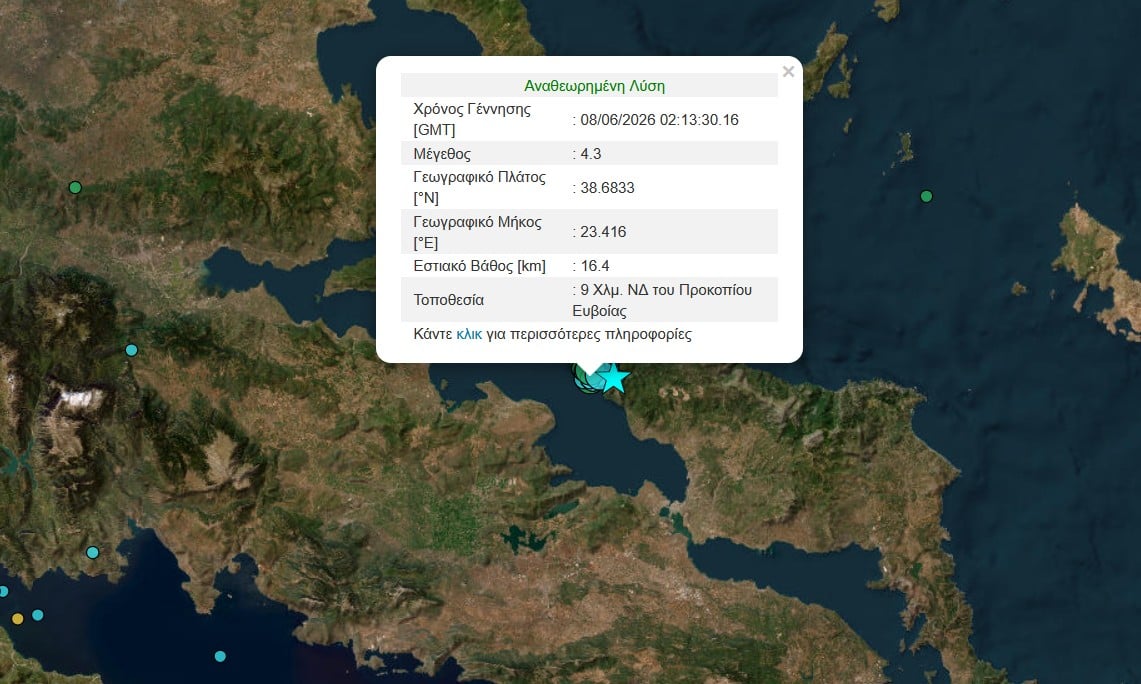Click the 'Γεωγραφικό Μήκος [°E]' label
This screenshot has height=684, width=1141.
(x=477, y=232)
